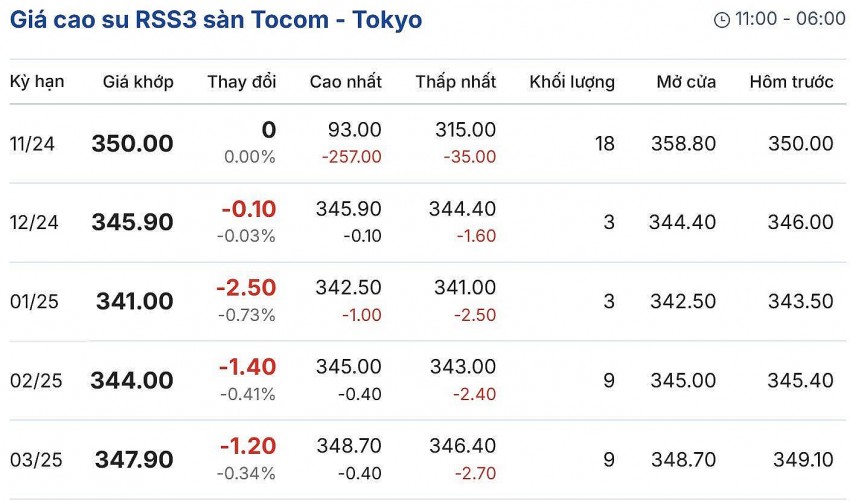Open the 11/24 contract row
This screenshot has height=501, width=850.
[32, 144]
